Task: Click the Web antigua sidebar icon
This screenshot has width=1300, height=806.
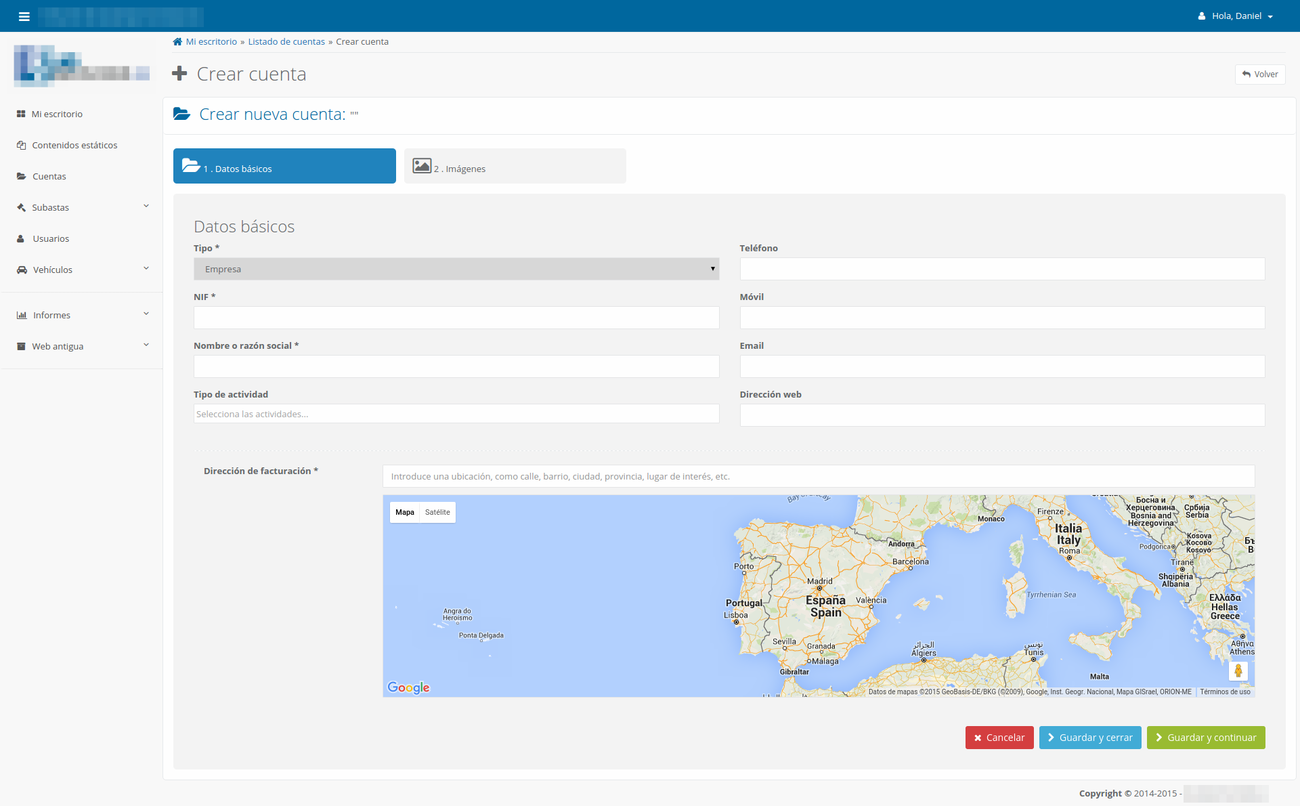Action: tap(21, 346)
